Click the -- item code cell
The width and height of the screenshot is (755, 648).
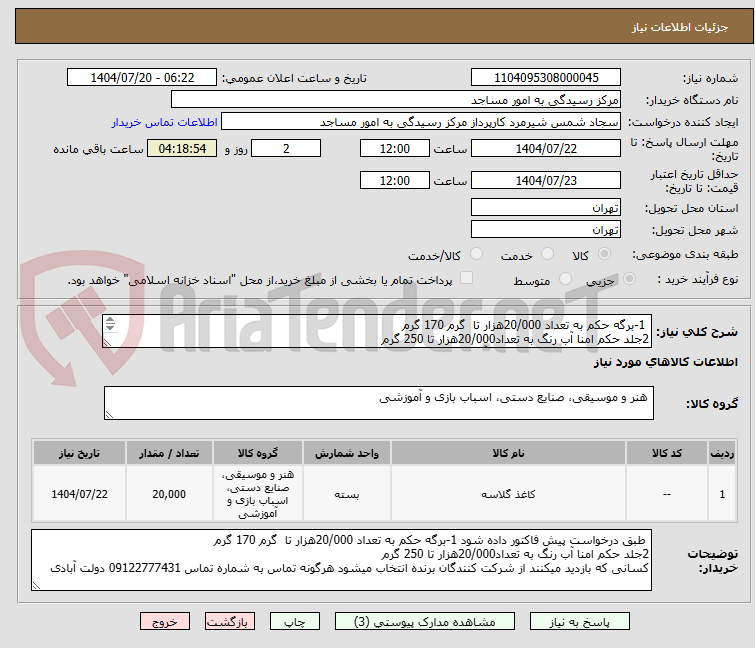click(666, 494)
